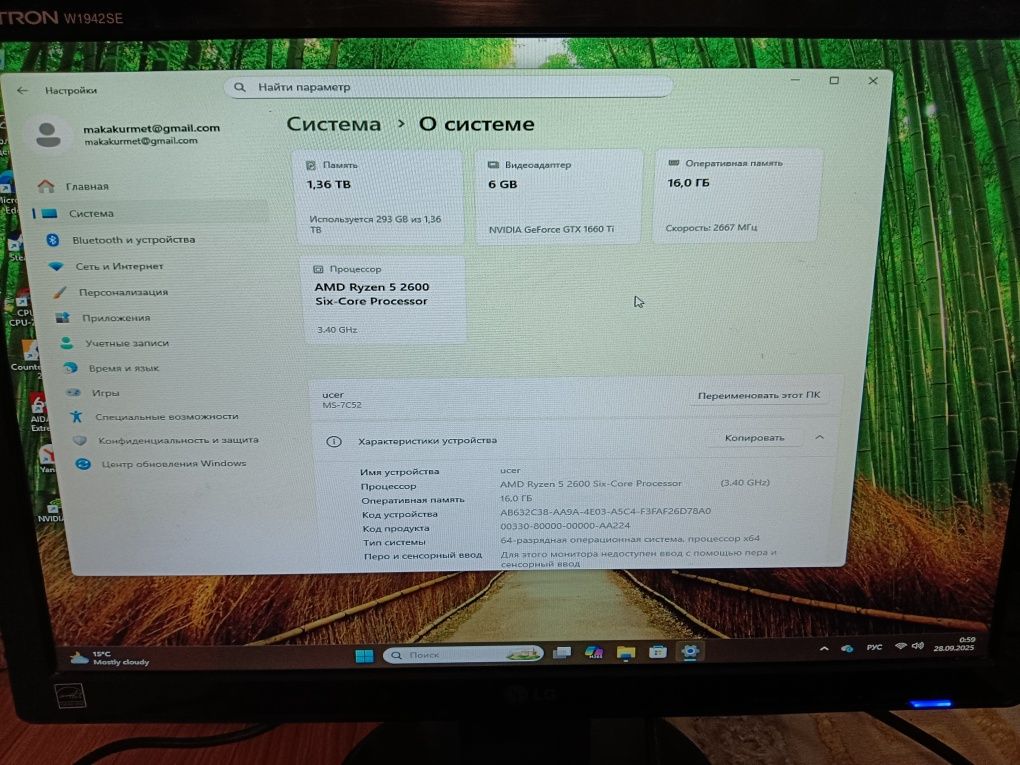This screenshot has width=1020, height=765.
Task: Open Центр обновления Windows
Action: tap(173, 464)
